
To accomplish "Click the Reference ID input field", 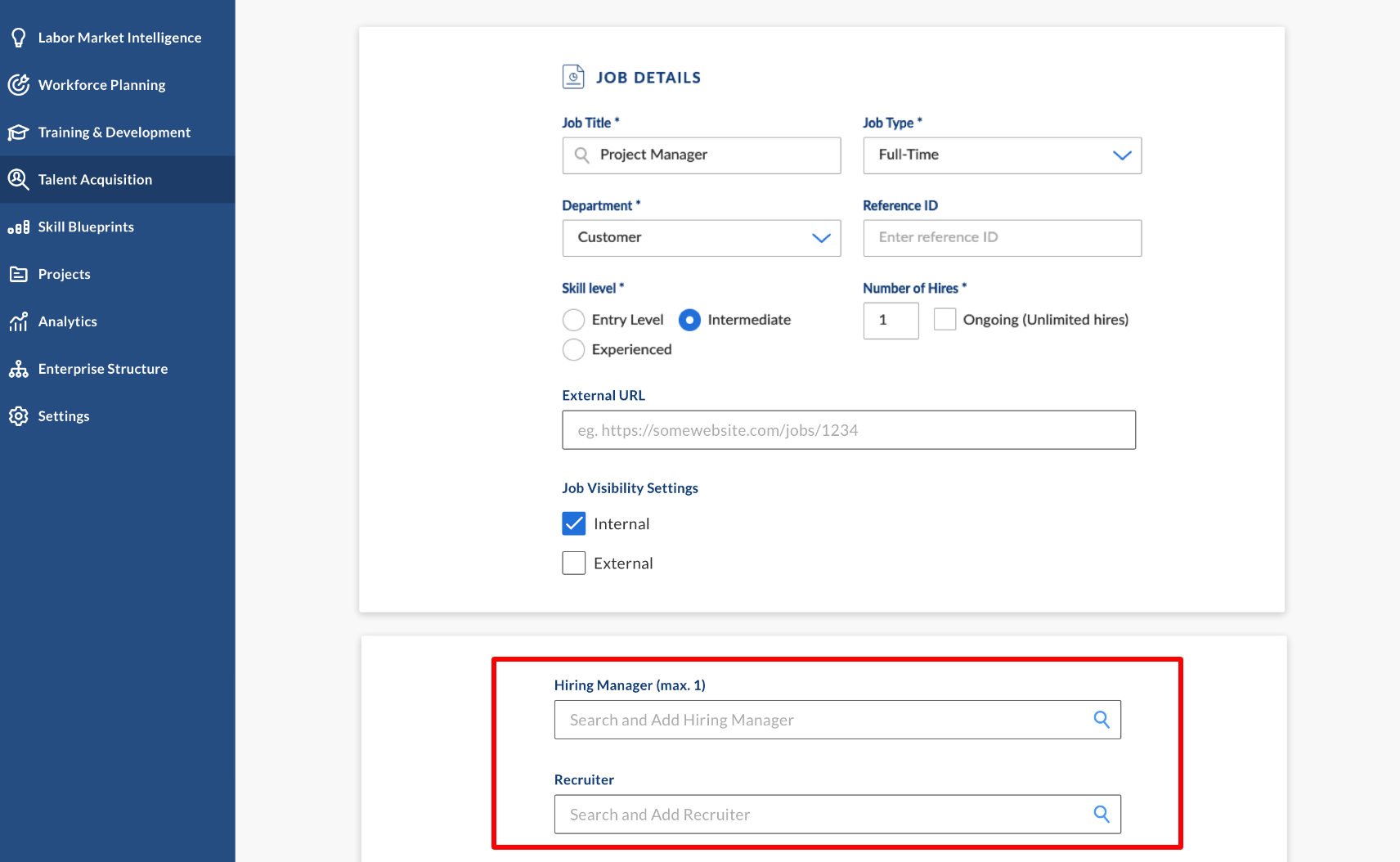I will tap(1002, 238).
